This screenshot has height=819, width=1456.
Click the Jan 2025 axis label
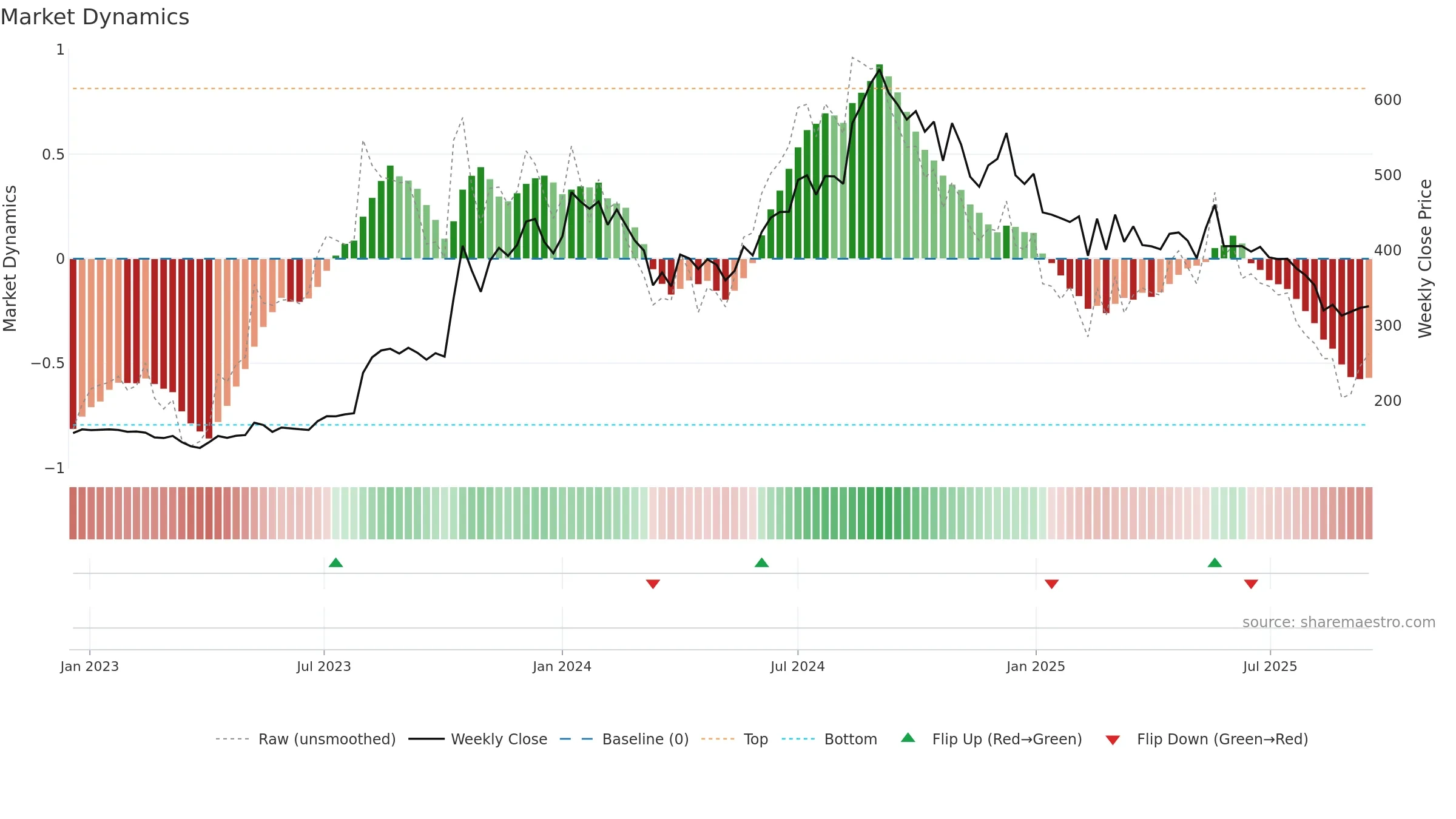(1036, 666)
